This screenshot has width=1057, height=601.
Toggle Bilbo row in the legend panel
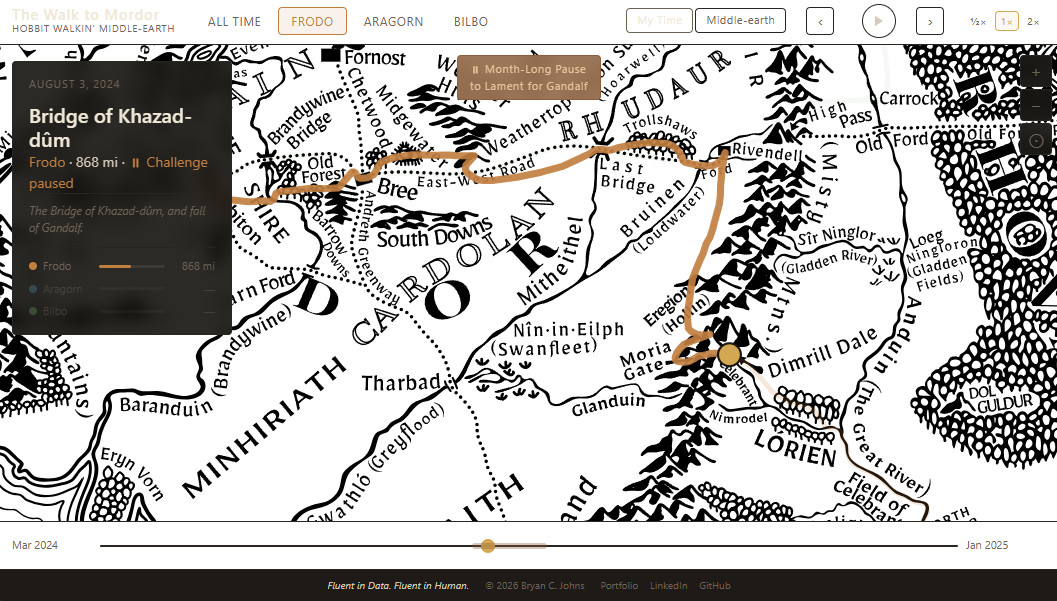point(121,311)
